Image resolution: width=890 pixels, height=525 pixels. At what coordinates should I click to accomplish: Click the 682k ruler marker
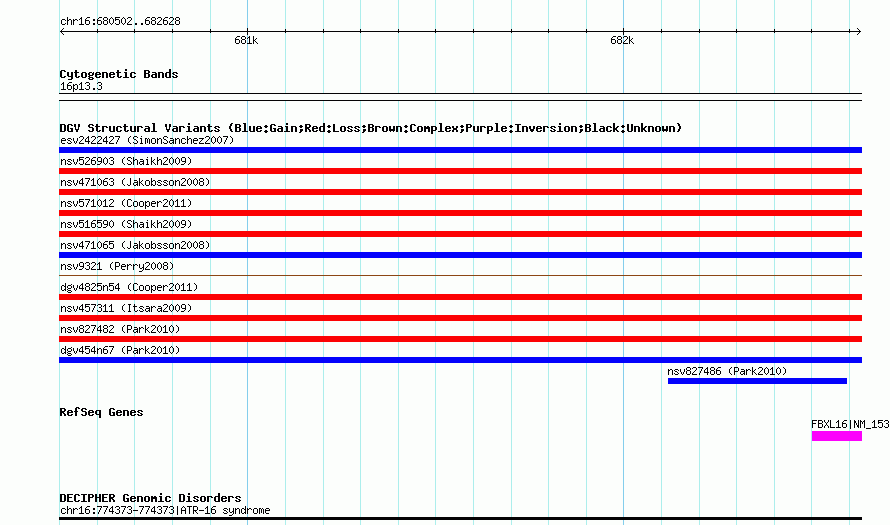pos(622,40)
